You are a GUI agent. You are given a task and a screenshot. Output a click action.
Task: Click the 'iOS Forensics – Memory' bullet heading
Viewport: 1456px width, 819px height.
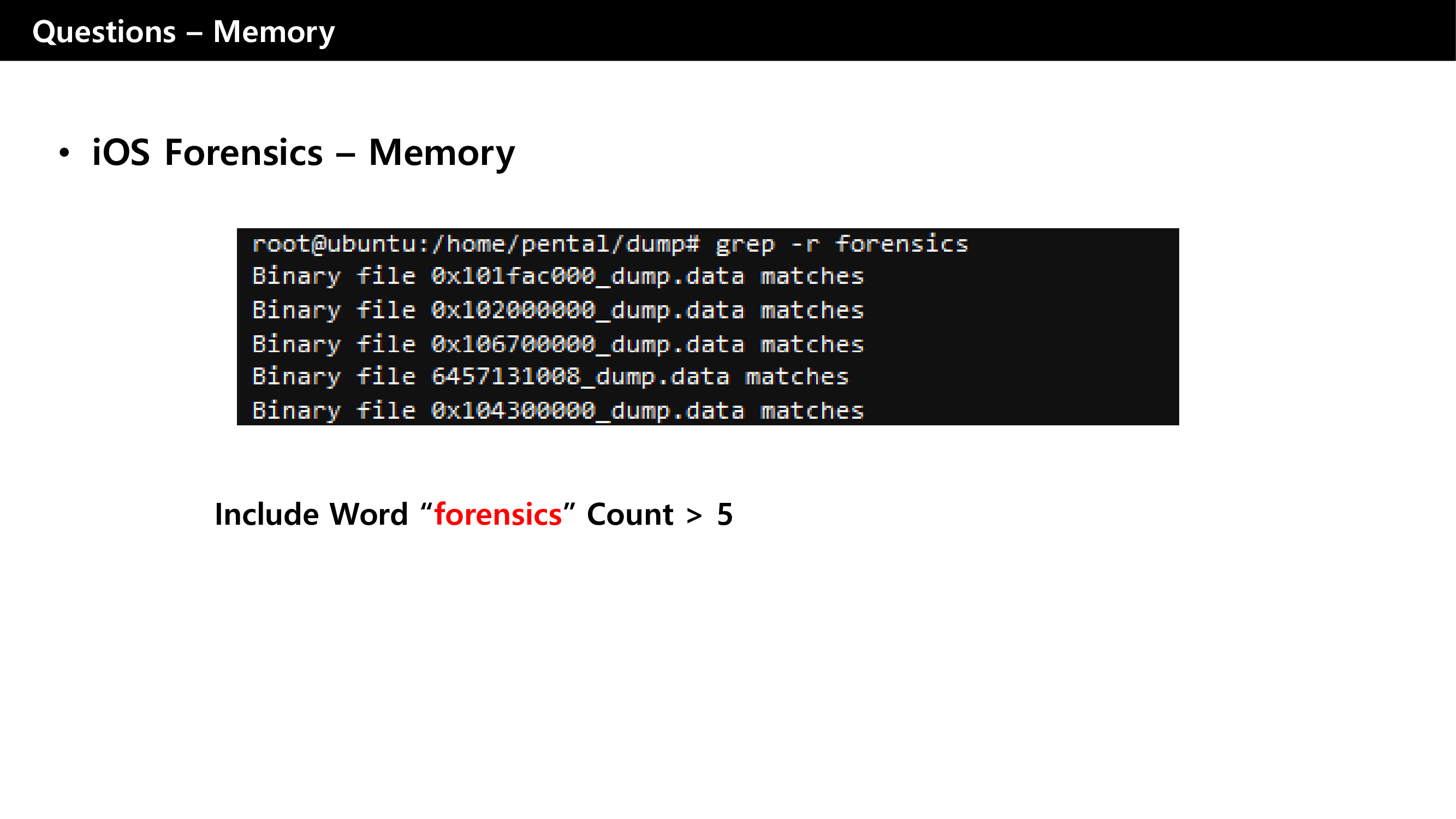303,153
